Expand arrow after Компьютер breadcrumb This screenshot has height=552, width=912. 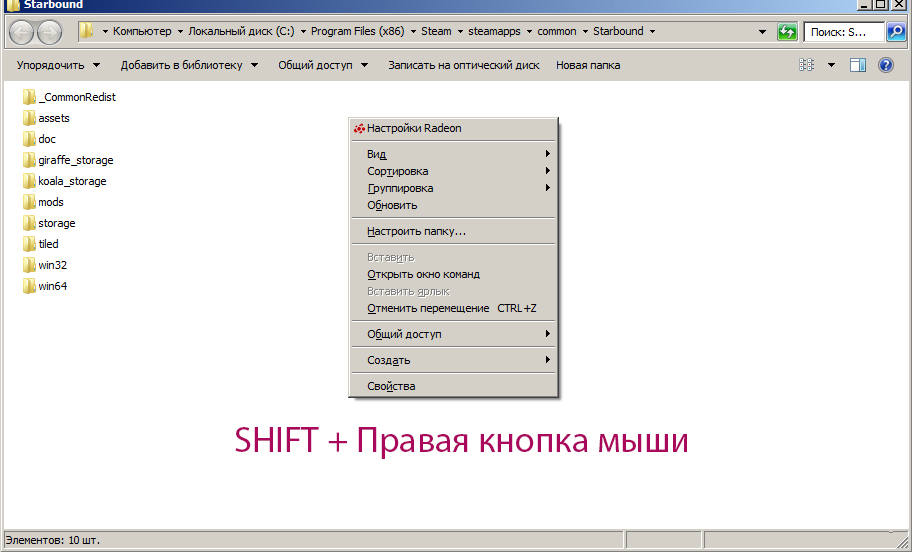[180, 31]
